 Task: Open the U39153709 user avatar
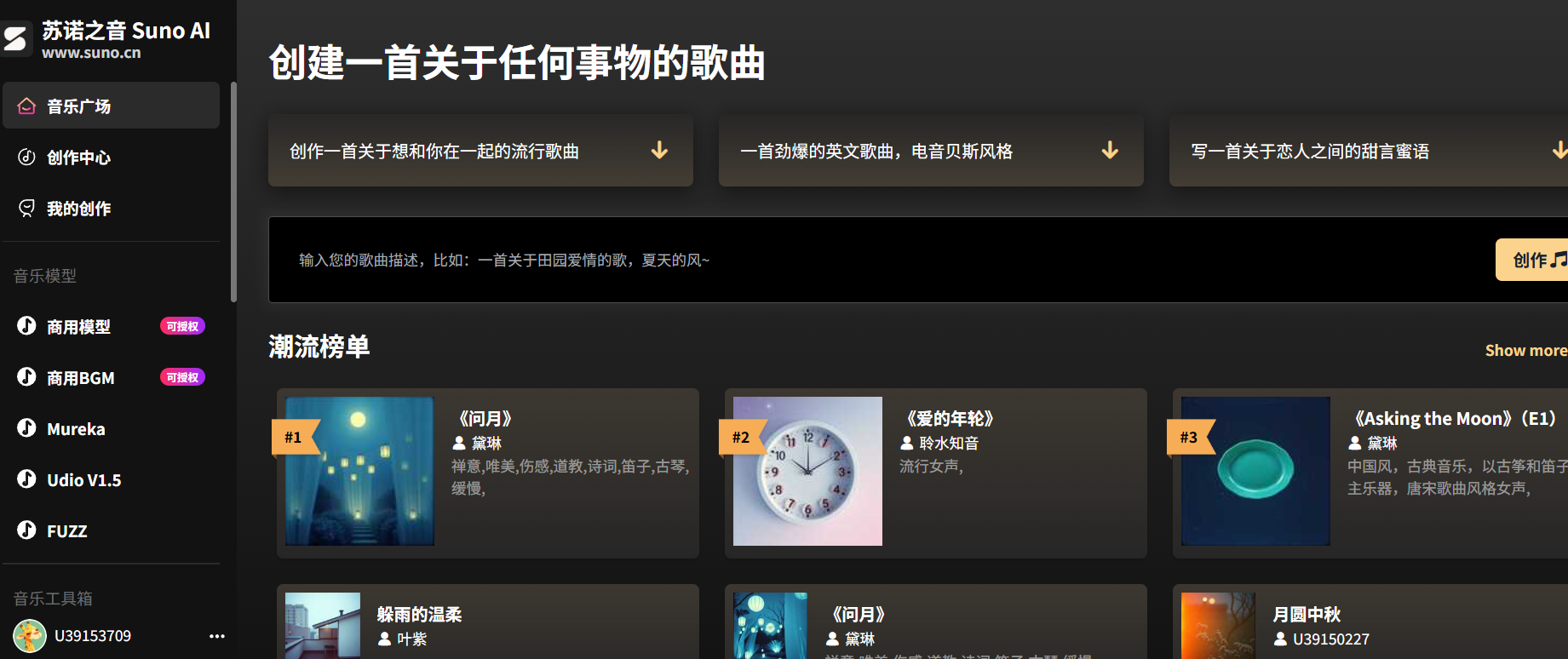click(30, 636)
